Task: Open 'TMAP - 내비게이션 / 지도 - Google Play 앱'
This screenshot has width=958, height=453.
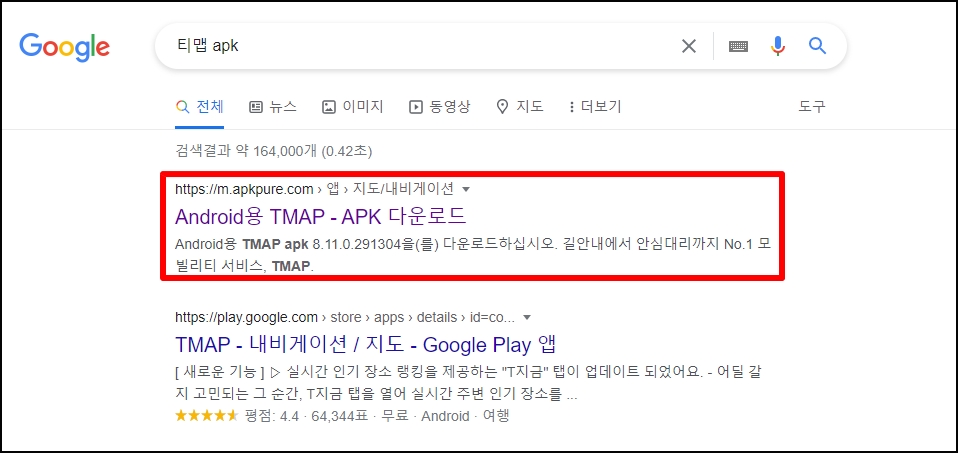Action: (x=365, y=344)
